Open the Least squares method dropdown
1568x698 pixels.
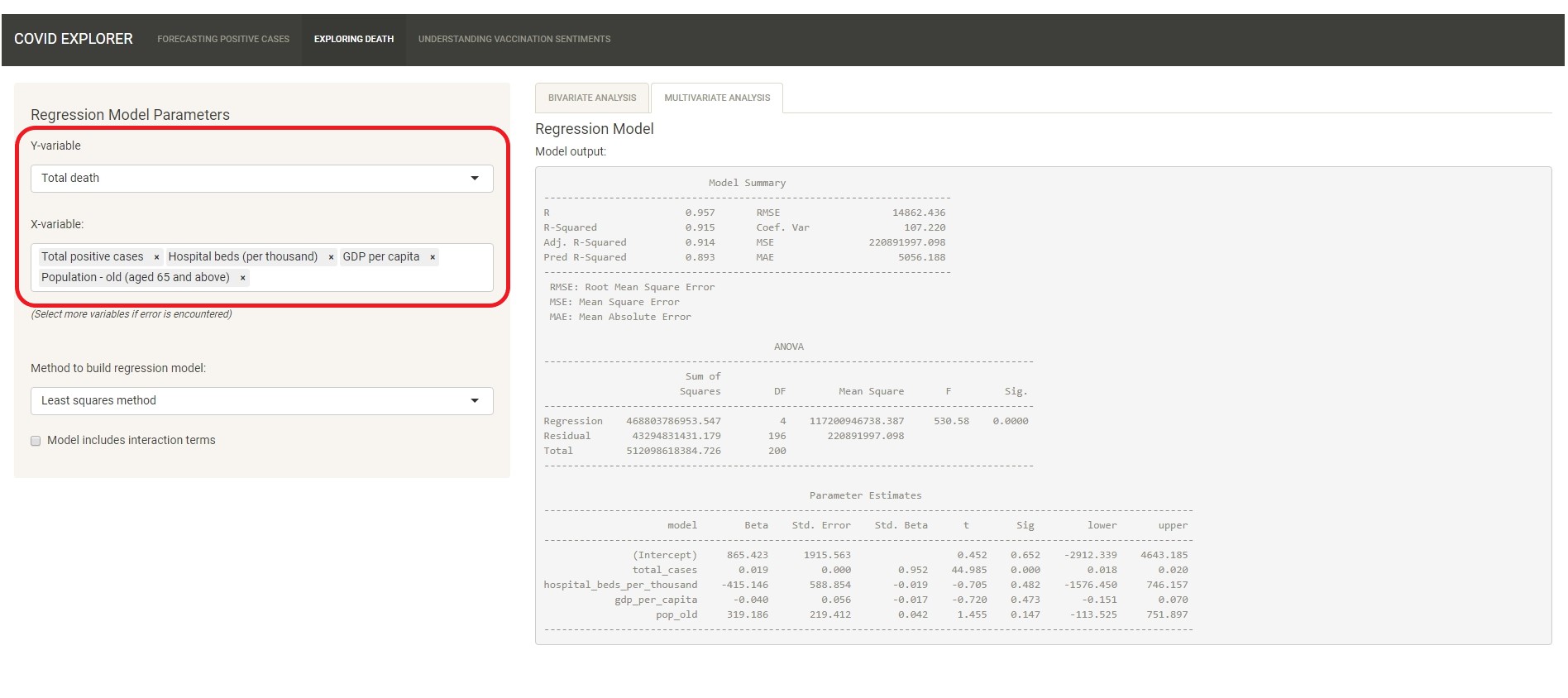coord(248,401)
